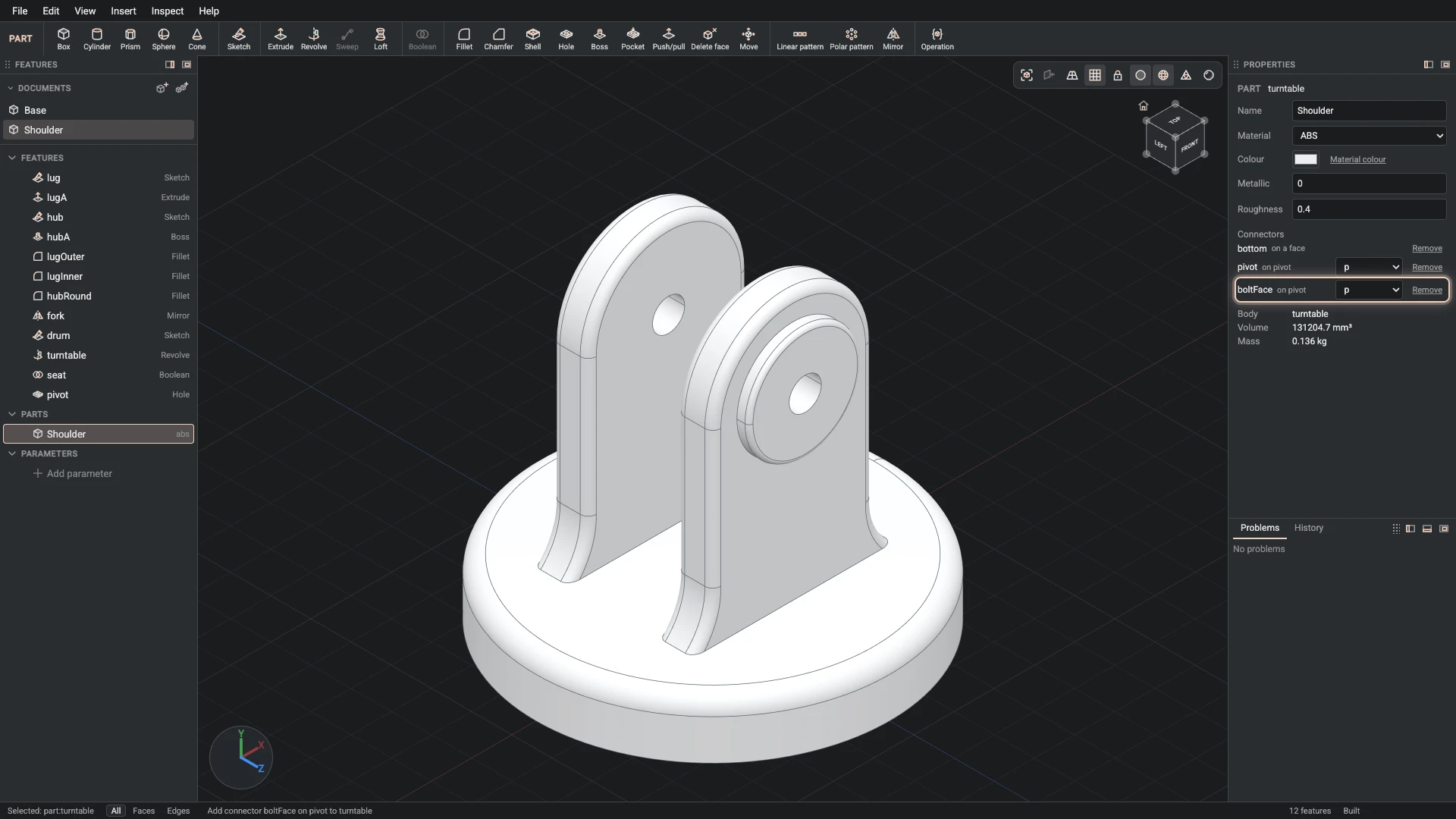Remove the bottom connector
This screenshot has height=819, width=1456.
[1427, 249]
